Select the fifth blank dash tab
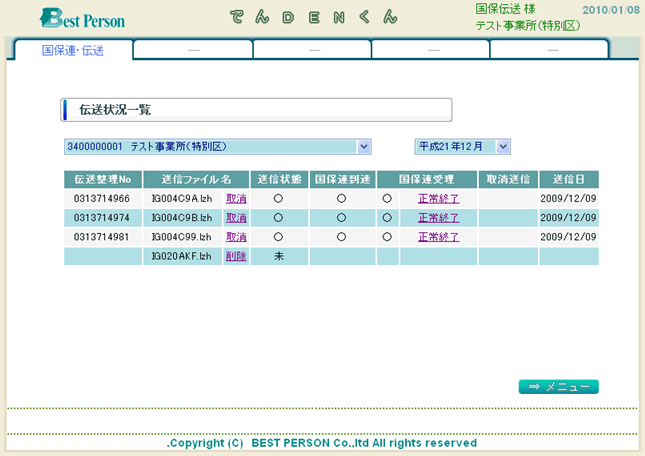 550,50
